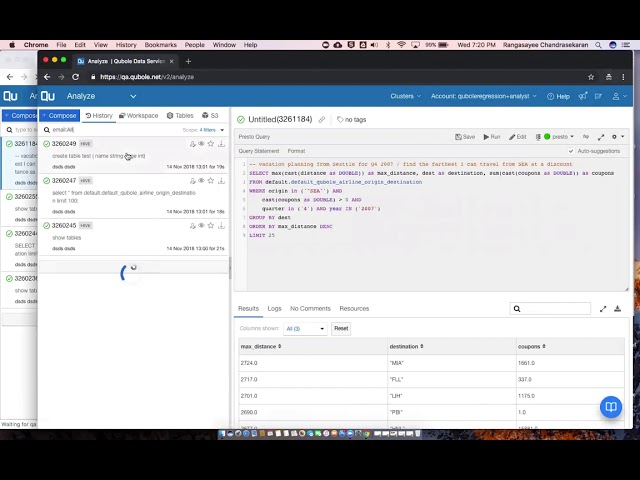Open the No Comments tab
This screenshot has height=480, width=640.
click(x=310, y=309)
